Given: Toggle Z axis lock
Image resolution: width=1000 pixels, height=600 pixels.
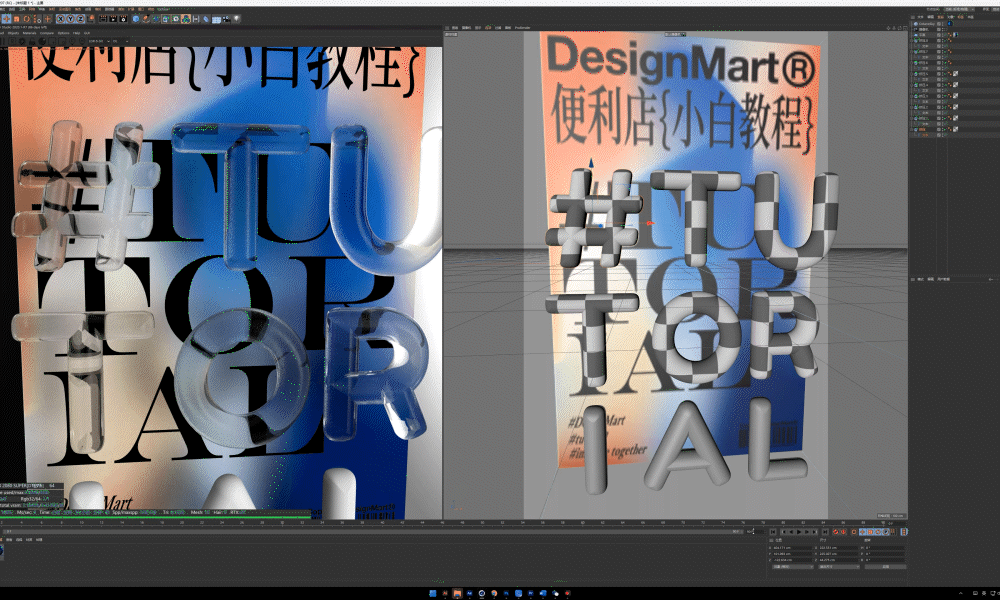Looking at the screenshot, I should (80, 19).
